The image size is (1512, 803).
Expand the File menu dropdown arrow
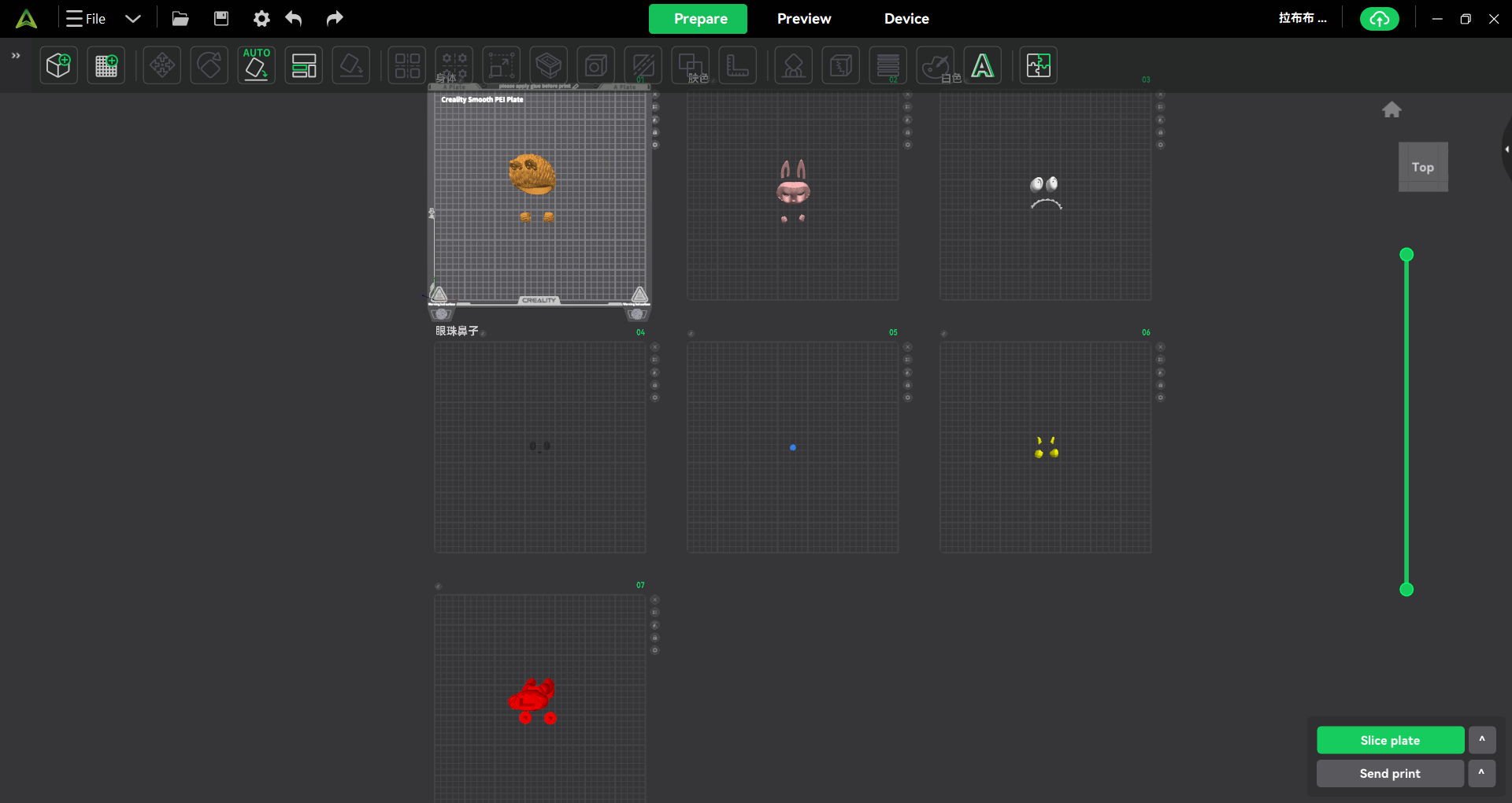[x=133, y=19]
